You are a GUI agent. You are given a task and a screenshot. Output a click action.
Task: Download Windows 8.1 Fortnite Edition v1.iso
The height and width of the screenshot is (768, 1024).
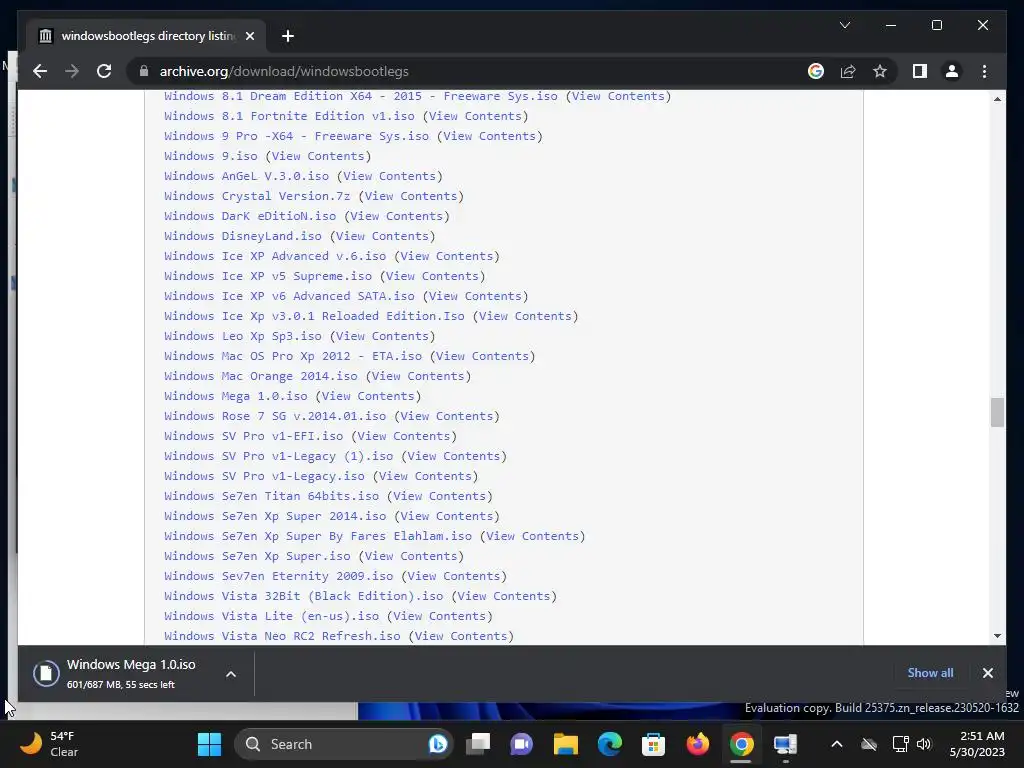tap(289, 116)
